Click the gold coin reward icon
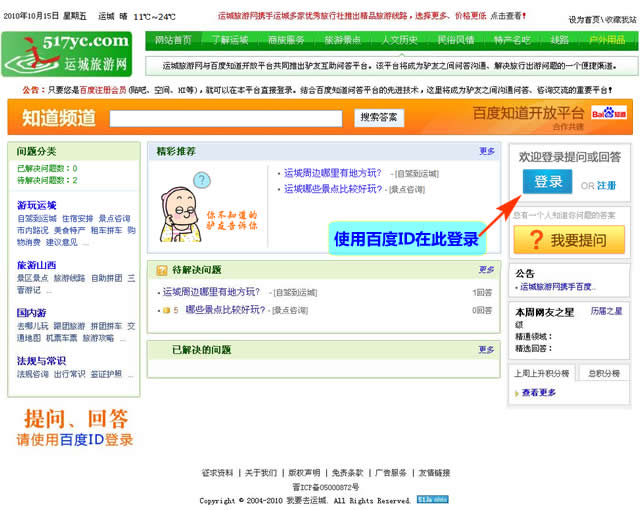 [x=166, y=310]
